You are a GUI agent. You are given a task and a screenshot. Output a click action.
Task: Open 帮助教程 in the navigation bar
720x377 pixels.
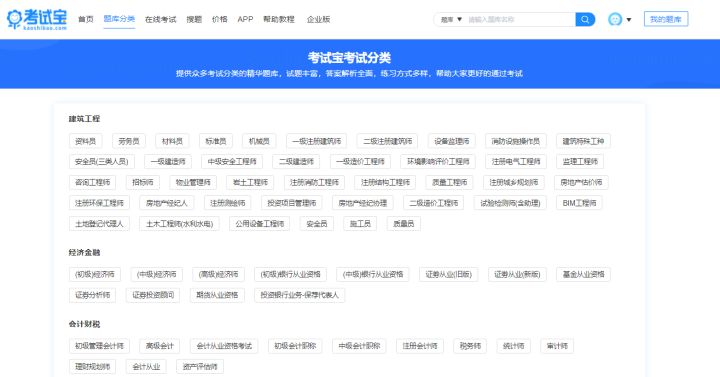pos(278,19)
